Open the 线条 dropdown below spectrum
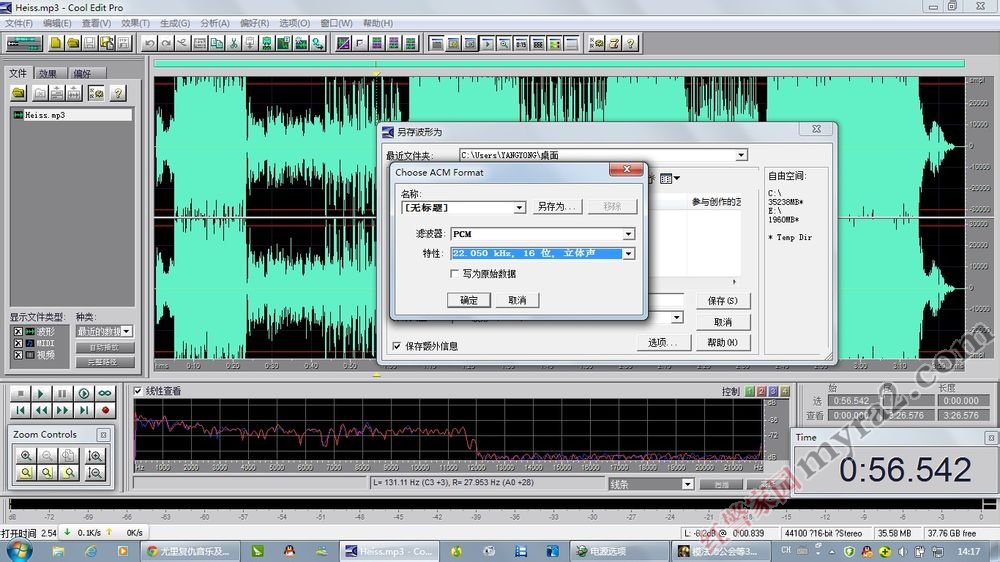Screen dimensions: 1000x562 point(688,484)
